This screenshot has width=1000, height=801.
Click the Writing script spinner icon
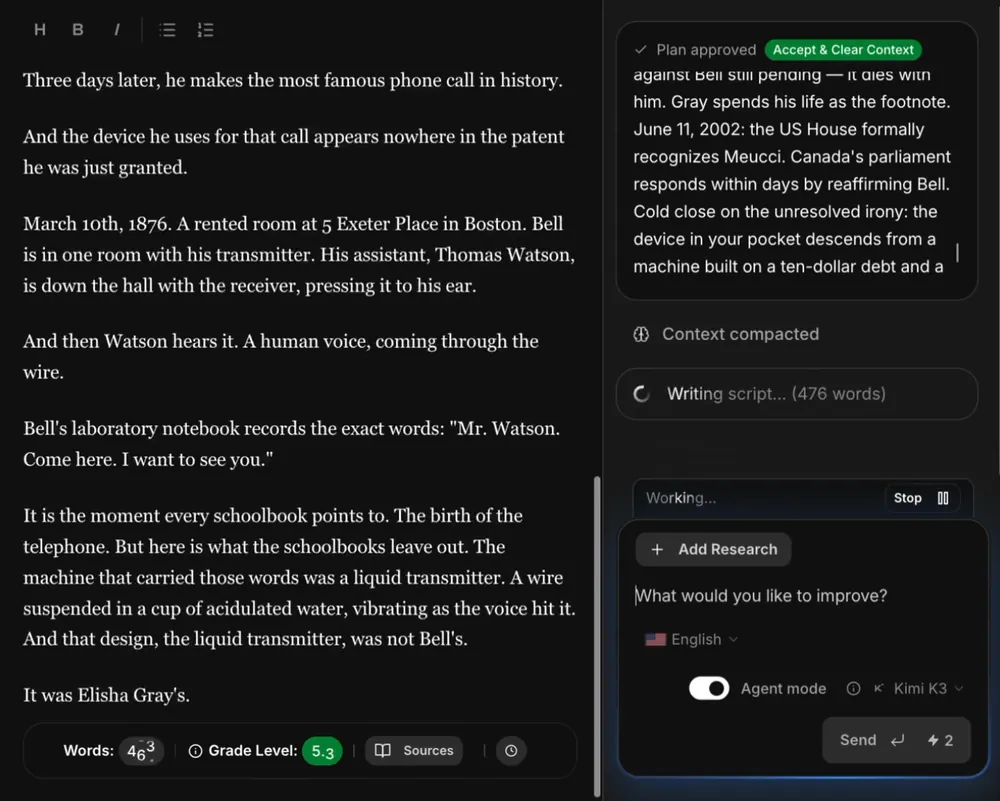pyautogui.click(x=642, y=393)
